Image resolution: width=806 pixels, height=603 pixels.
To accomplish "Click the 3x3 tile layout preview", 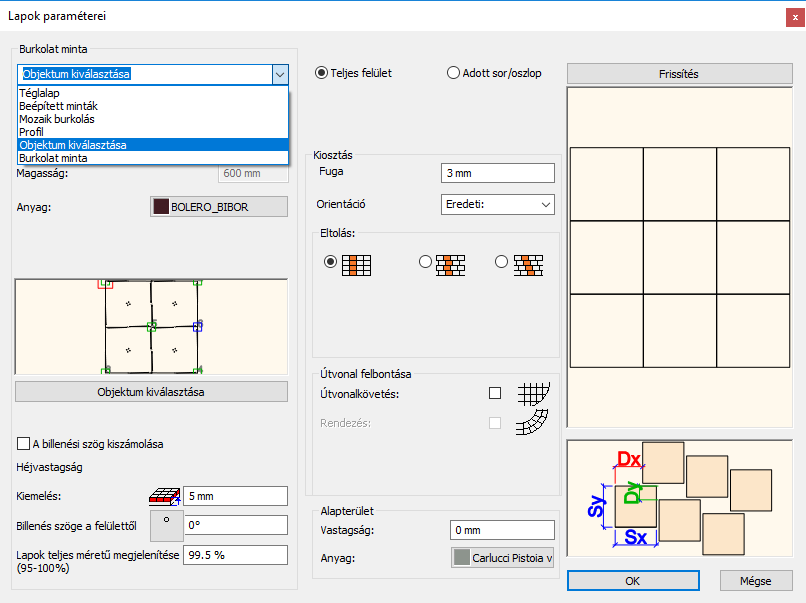I will [680, 258].
